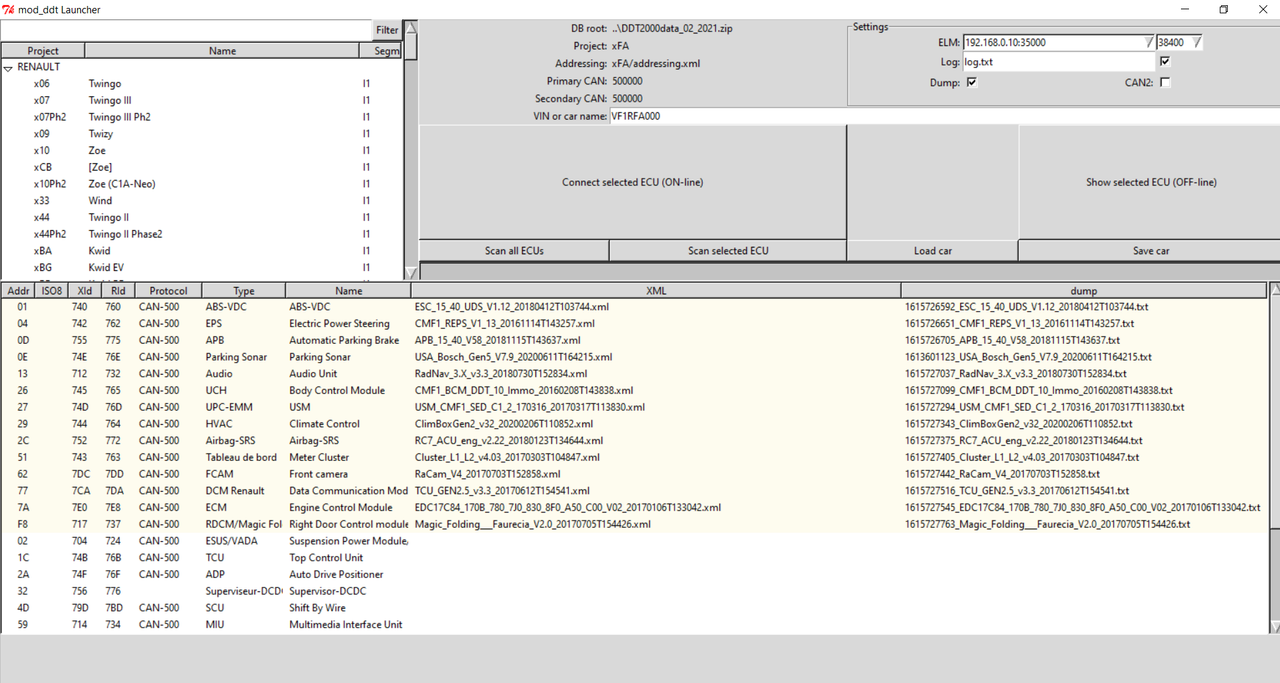Viewport: 1280px width, 683px height.
Task: Click the mod_ddt Launcher title icon
Action: [8, 9]
